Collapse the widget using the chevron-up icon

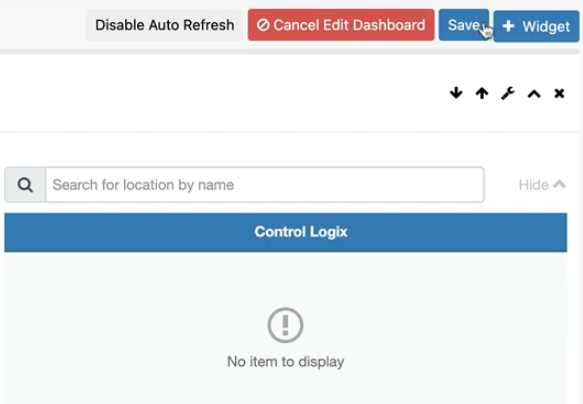tap(534, 94)
